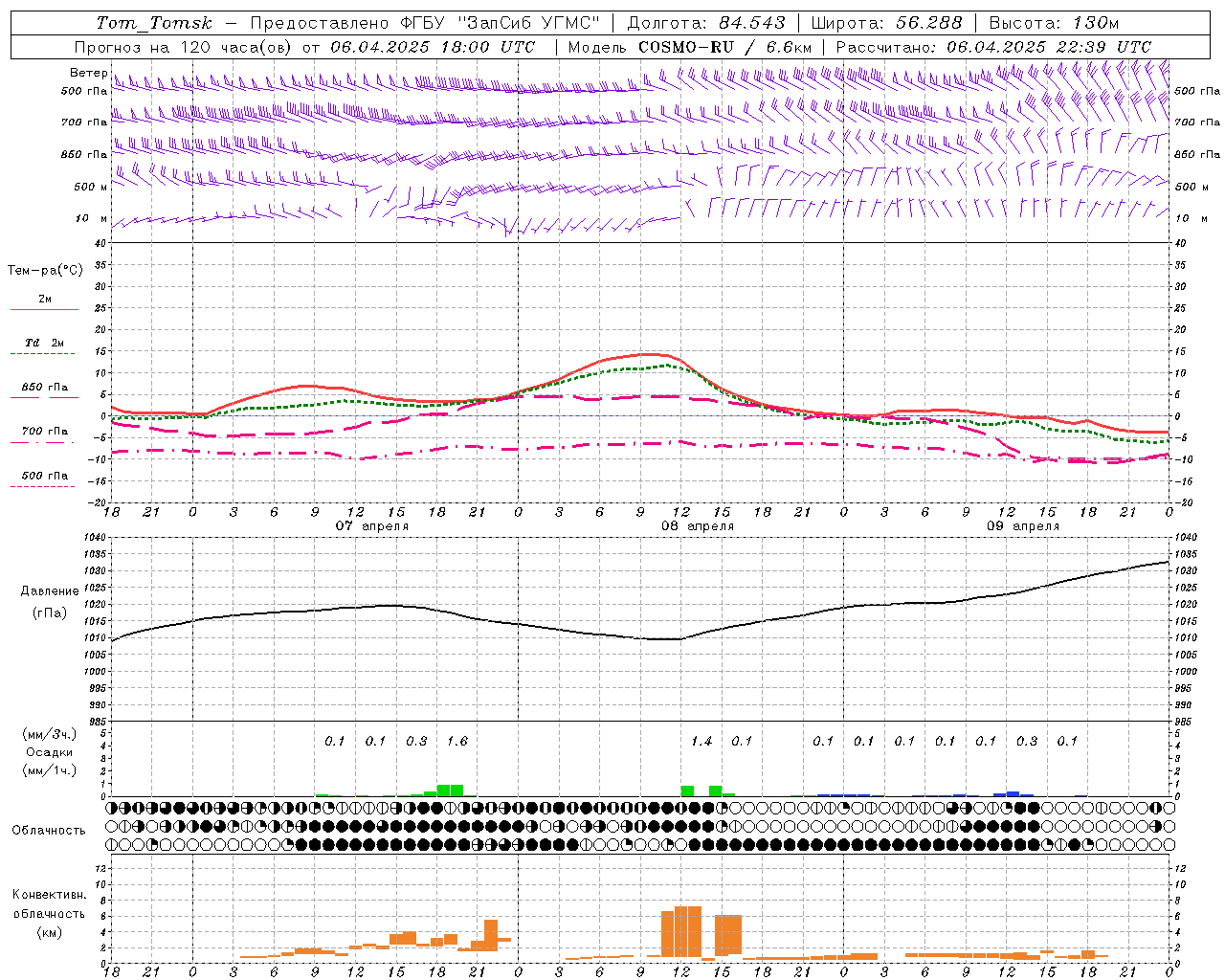Click the Осадки panel label

(49, 752)
